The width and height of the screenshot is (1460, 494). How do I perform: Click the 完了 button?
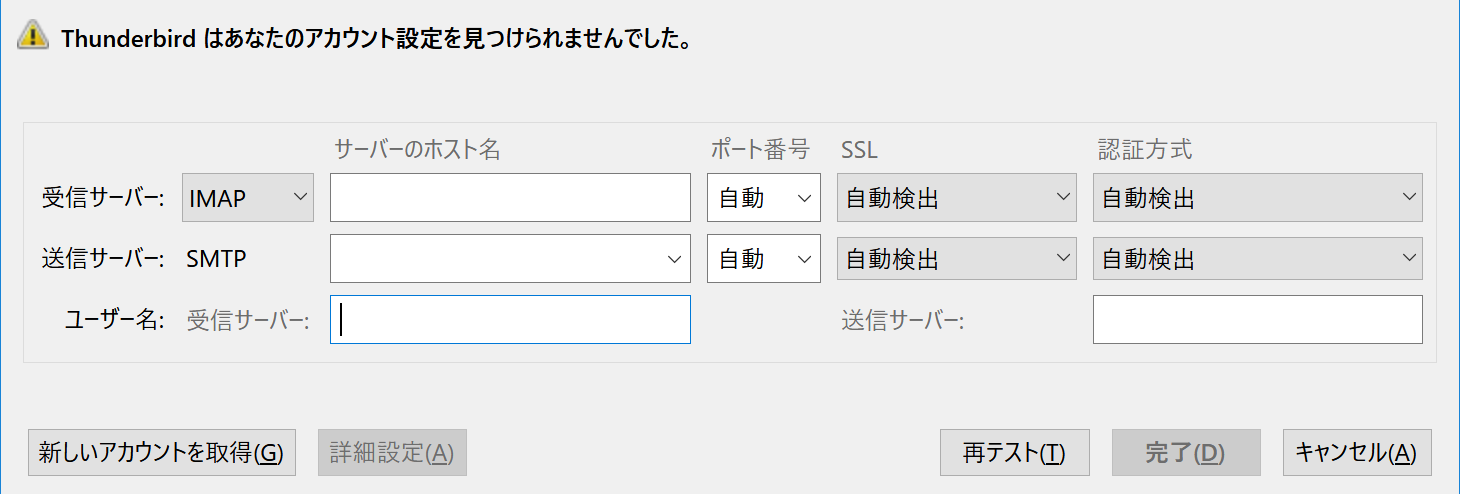point(1186,453)
